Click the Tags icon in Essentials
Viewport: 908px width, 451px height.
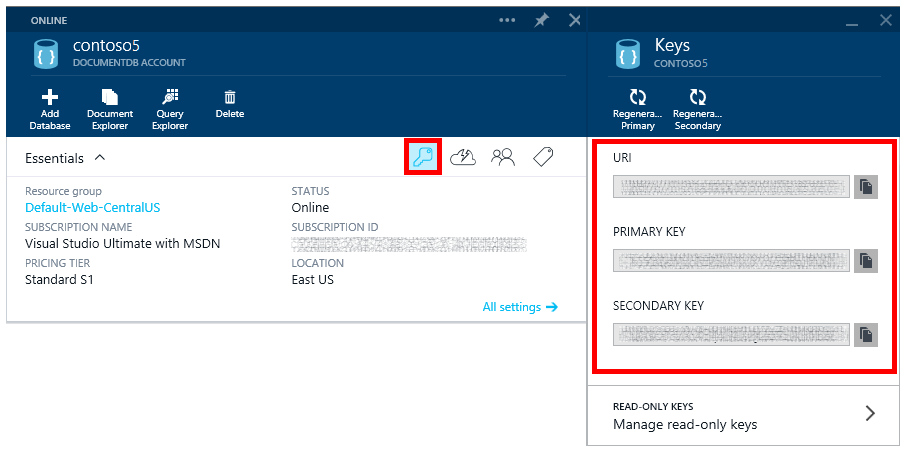tap(543, 157)
